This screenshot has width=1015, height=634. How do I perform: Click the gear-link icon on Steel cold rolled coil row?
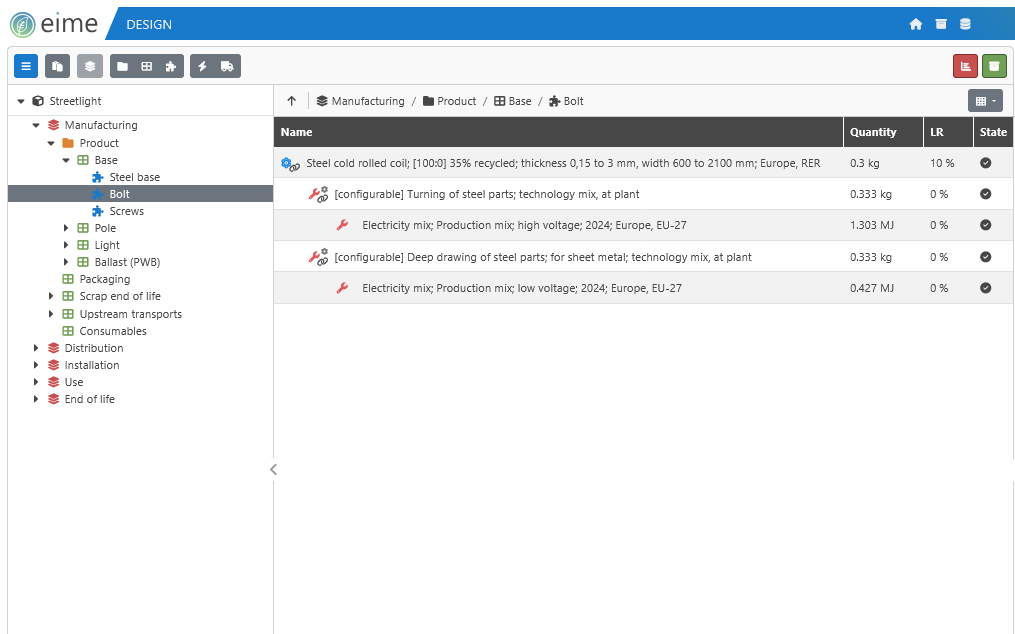(290, 164)
